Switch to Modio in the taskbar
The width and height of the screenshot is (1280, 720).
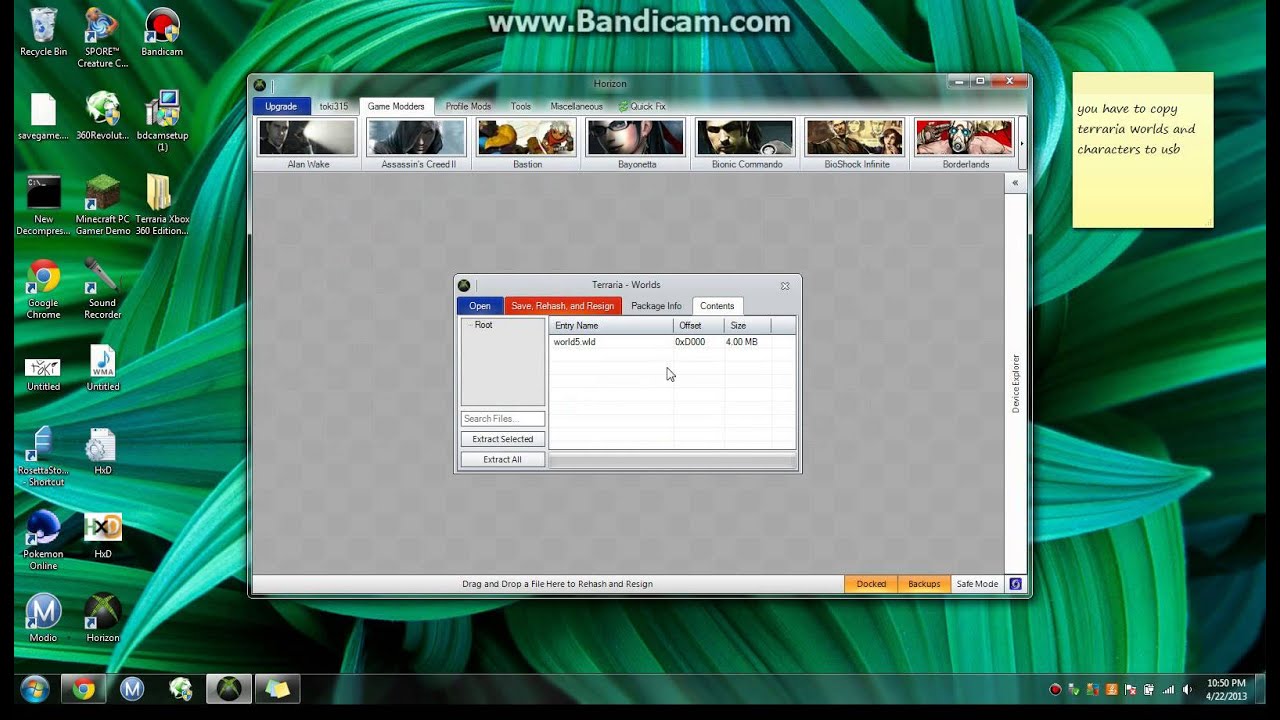point(132,689)
